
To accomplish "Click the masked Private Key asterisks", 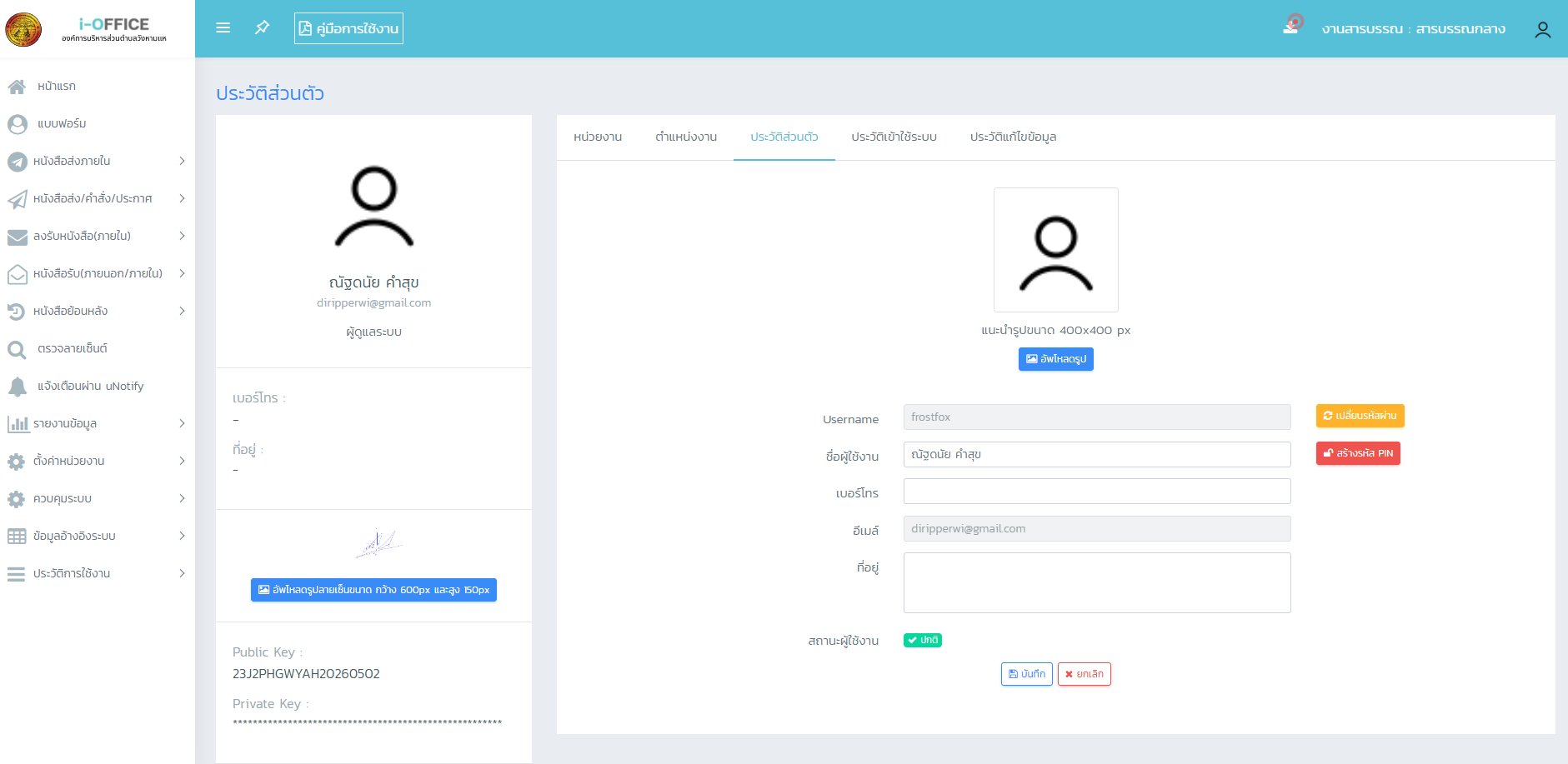I will coord(367,723).
